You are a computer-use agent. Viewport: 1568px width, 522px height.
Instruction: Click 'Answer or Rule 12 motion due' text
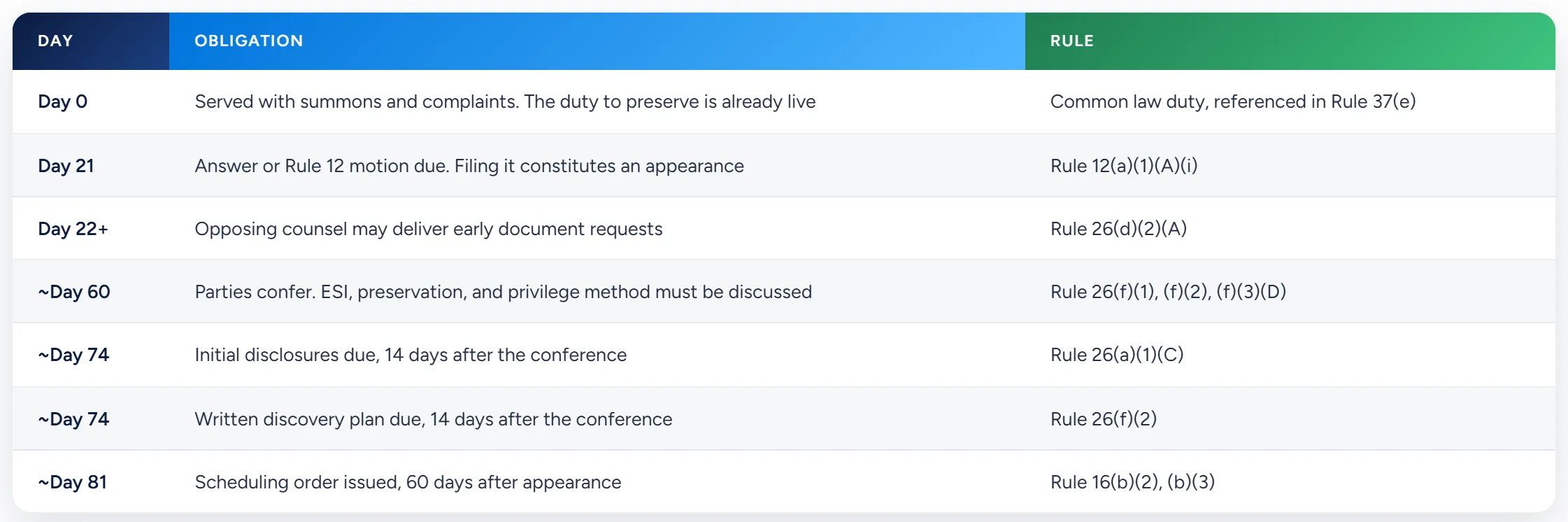click(x=322, y=166)
